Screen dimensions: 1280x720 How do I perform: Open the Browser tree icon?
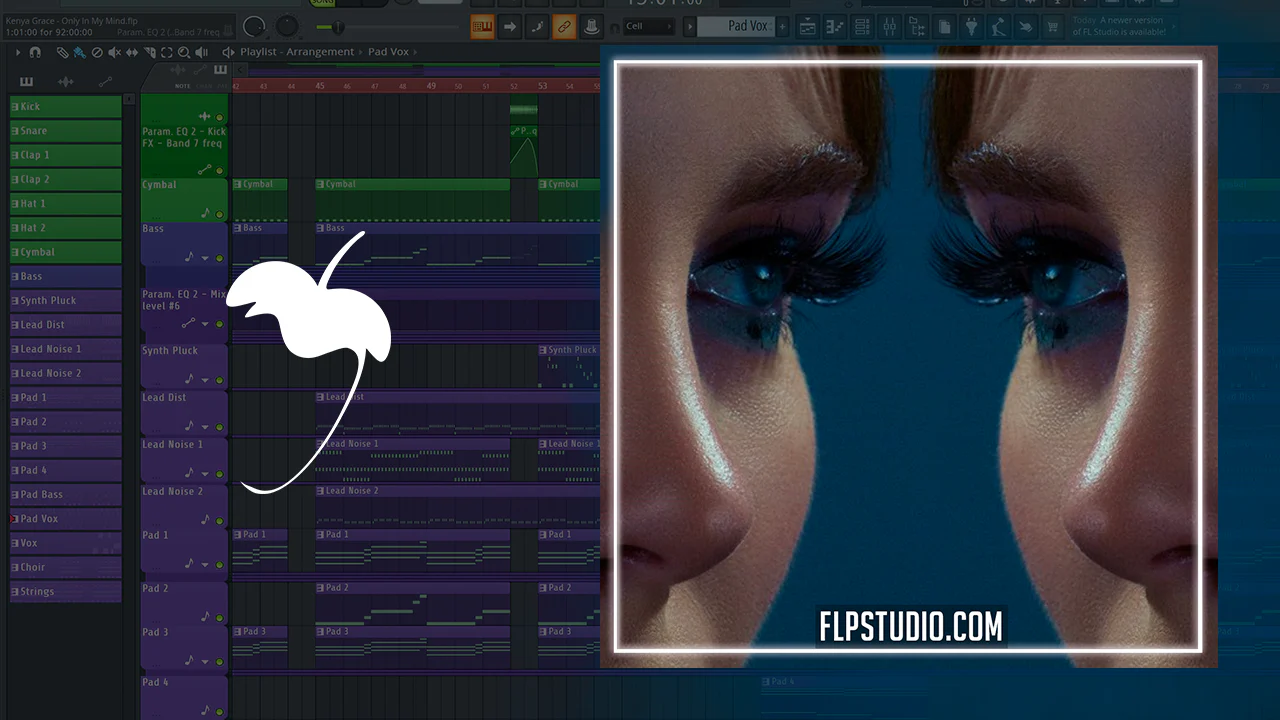point(916,27)
